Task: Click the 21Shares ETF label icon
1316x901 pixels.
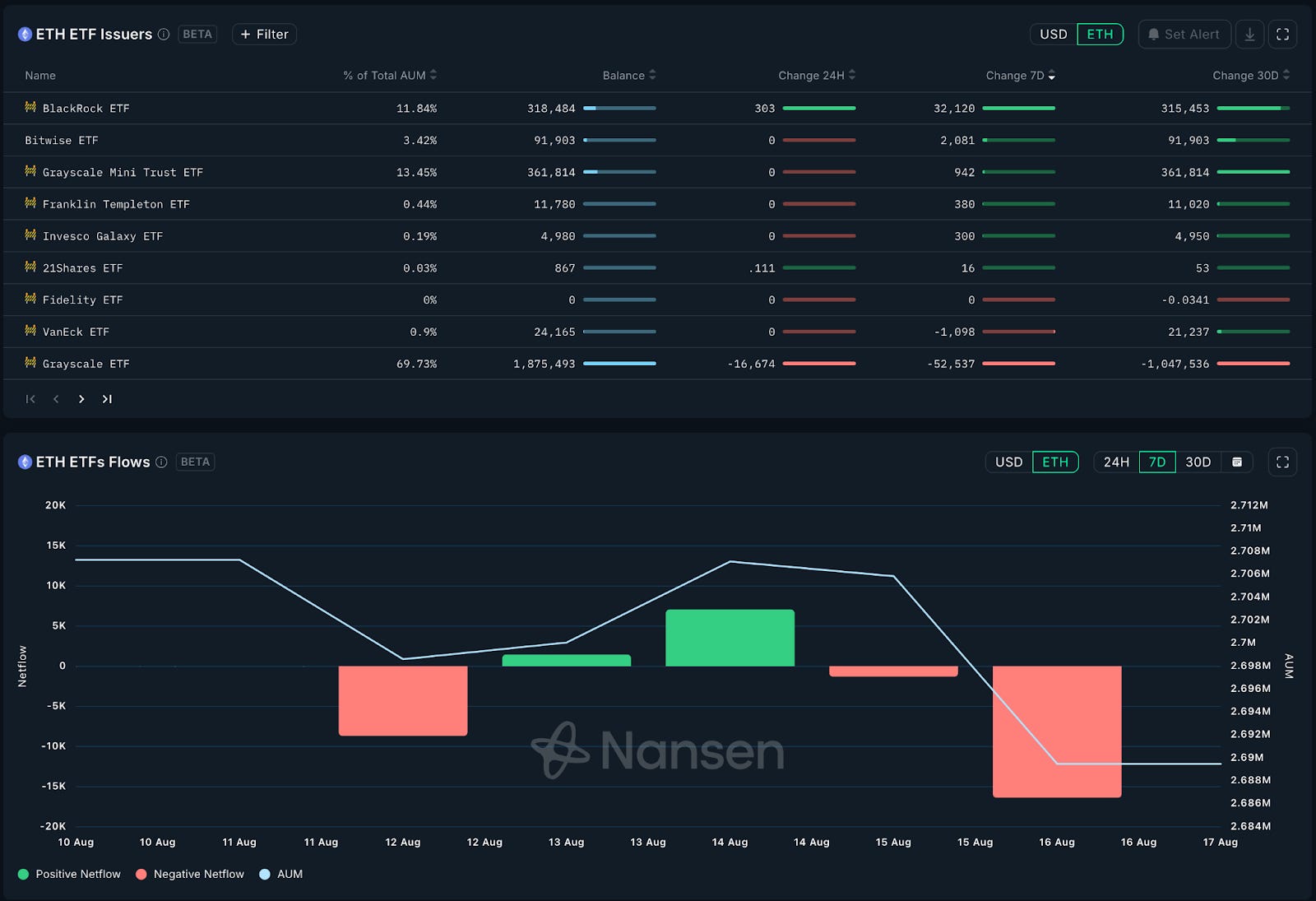Action: click(x=30, y=267)
